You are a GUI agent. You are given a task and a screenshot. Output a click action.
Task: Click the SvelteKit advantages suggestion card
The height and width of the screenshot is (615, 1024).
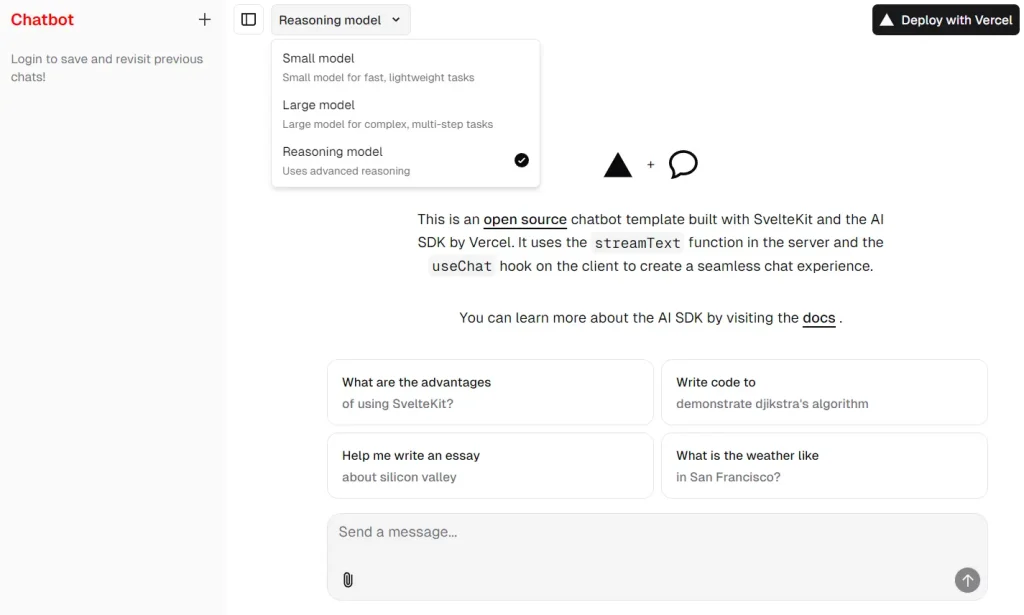490,392
